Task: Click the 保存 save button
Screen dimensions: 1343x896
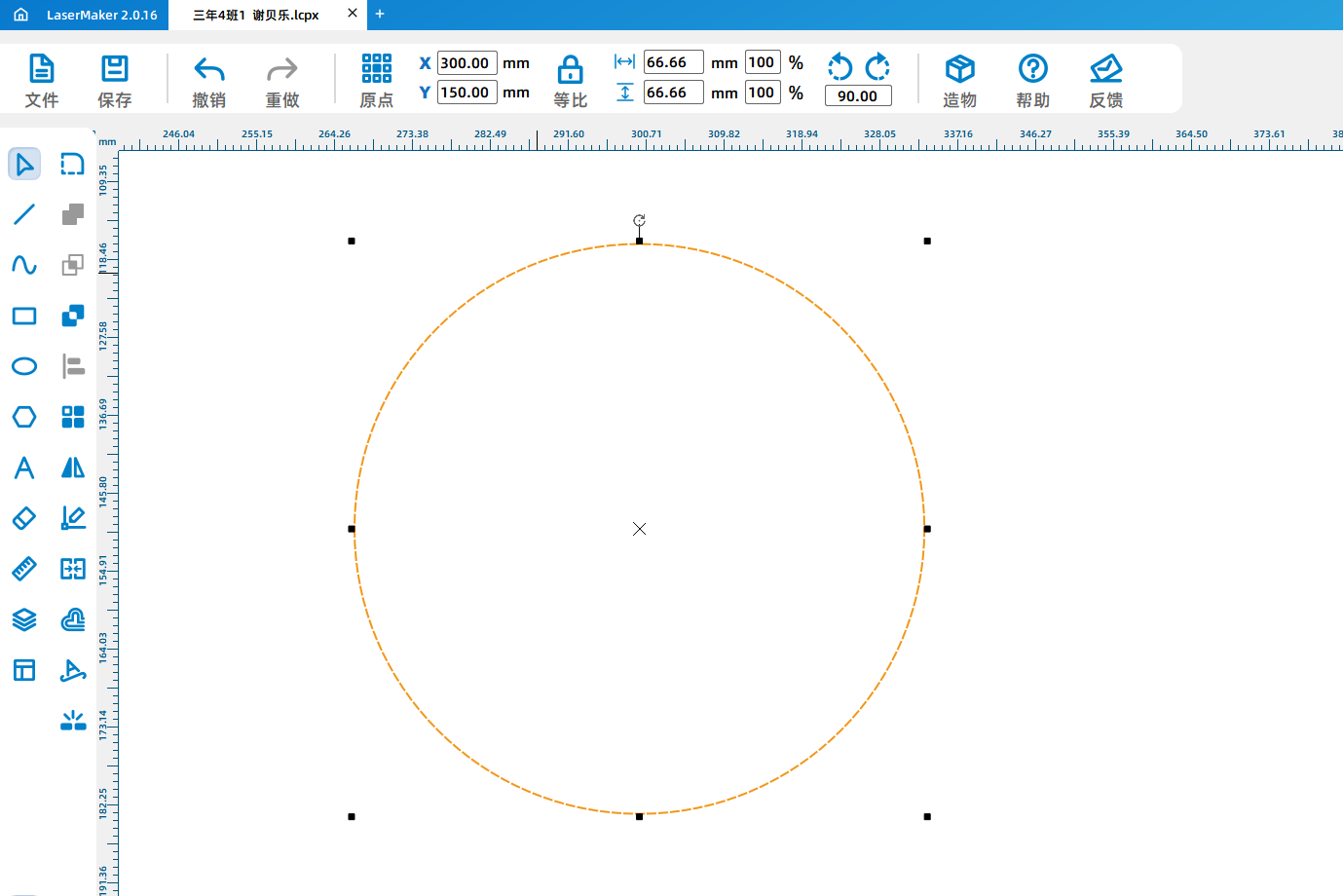Action: [114, 81]
